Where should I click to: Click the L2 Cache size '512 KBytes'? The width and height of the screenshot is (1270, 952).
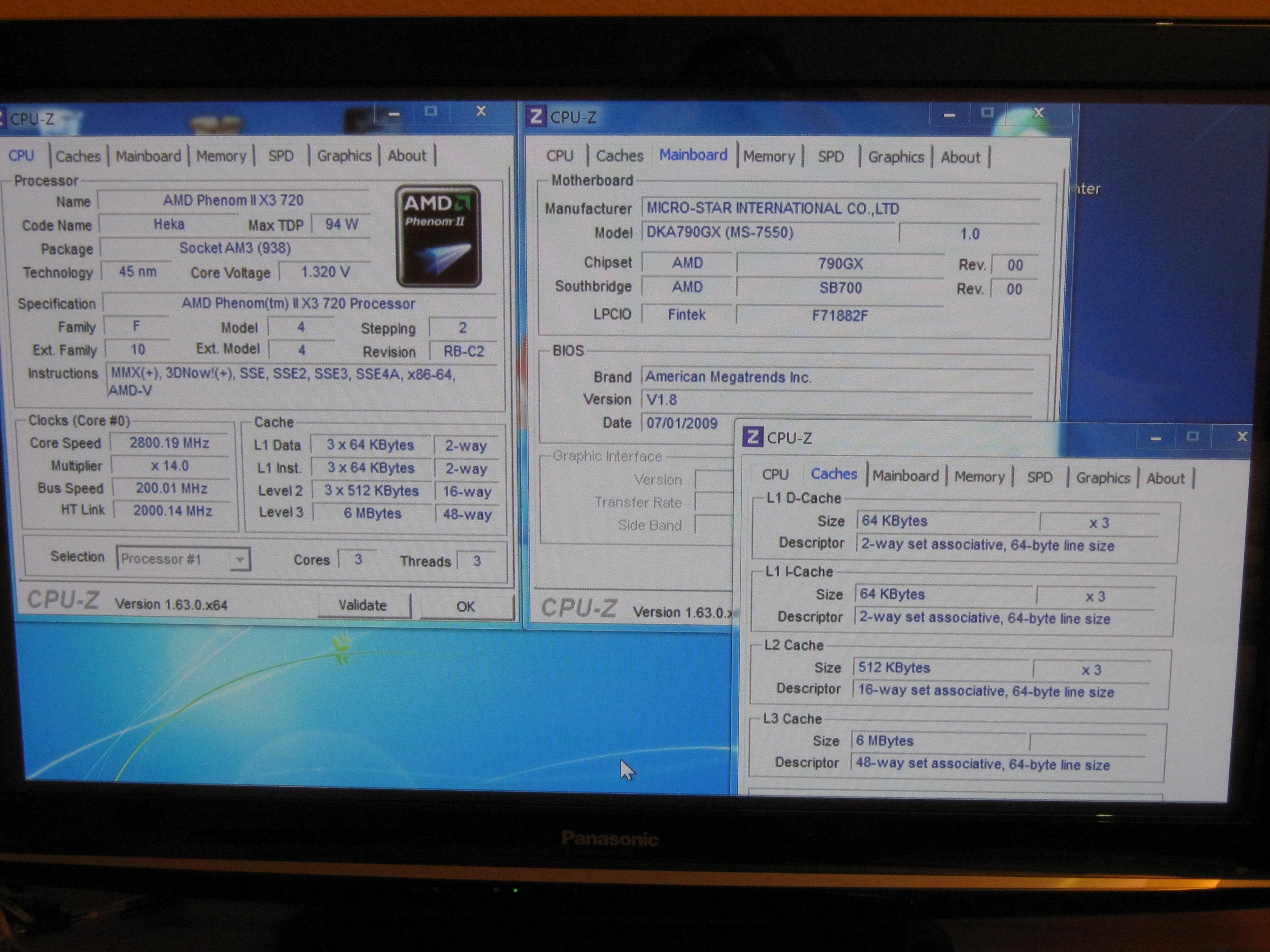942,668
